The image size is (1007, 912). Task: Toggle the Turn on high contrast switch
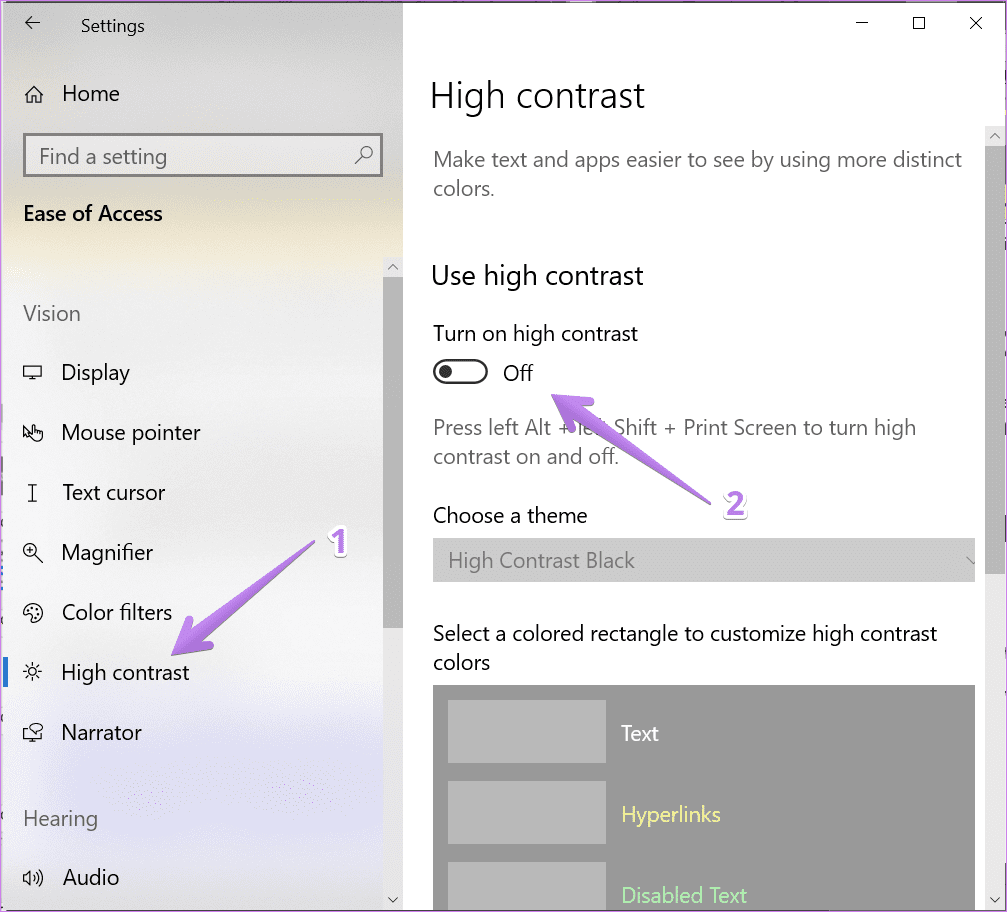[460, 372]
